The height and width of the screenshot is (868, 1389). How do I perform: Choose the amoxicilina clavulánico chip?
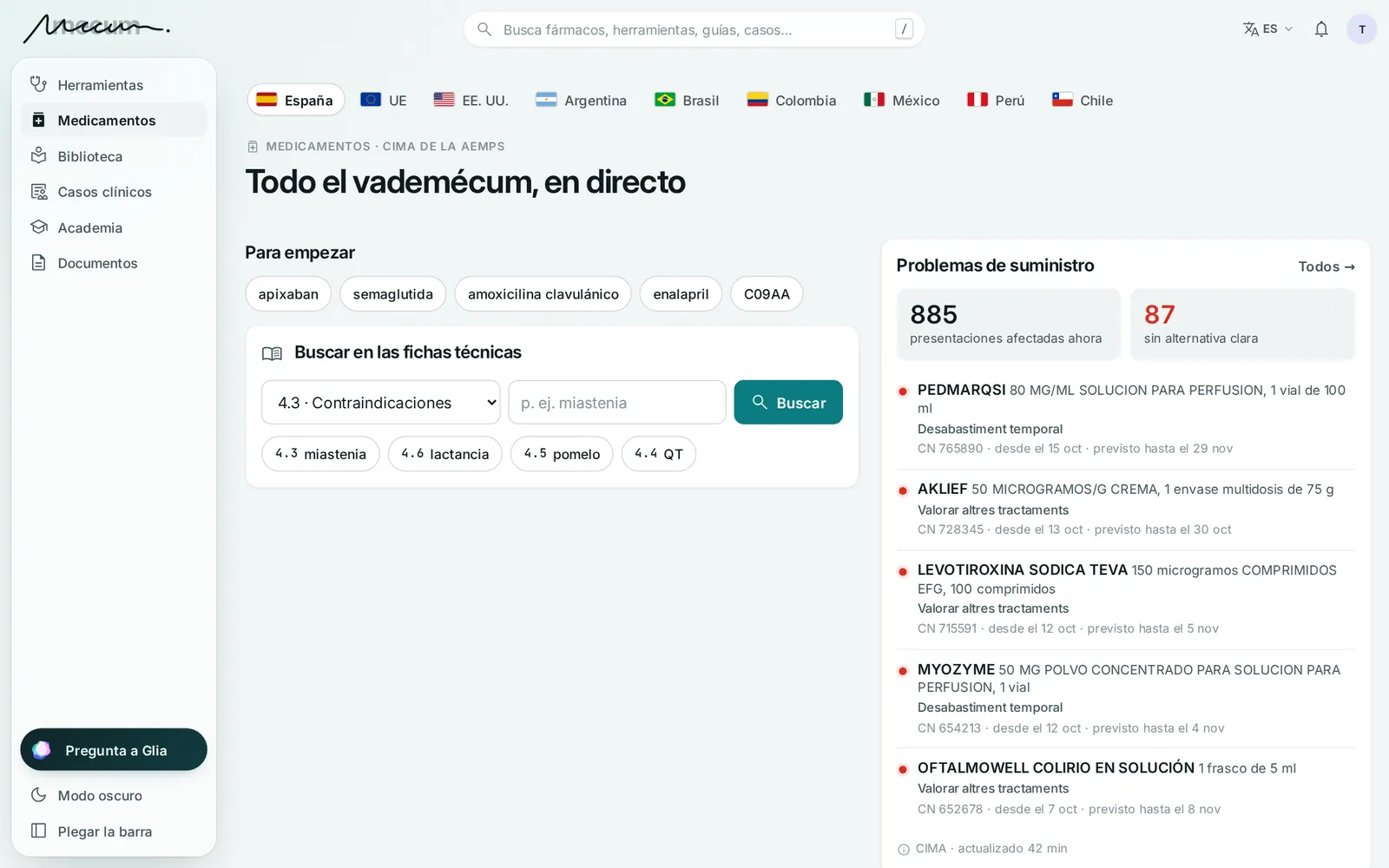coord(543,294)
